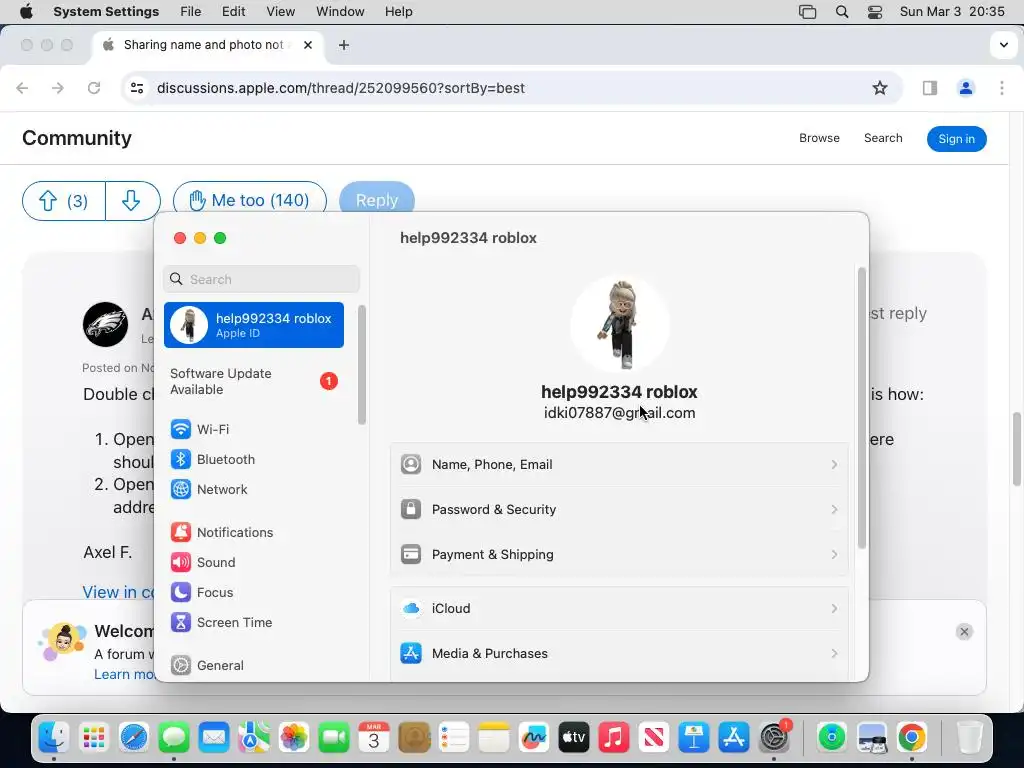Image resolution: width=1024 pixels, height=768 pixels.
Task: Click Search in the Community header
Action: 883,138
